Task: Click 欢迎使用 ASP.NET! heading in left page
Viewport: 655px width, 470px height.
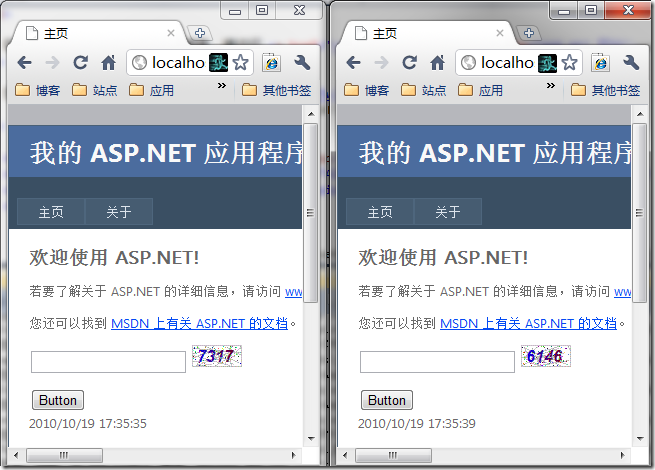Action: (x=114, y=257)
